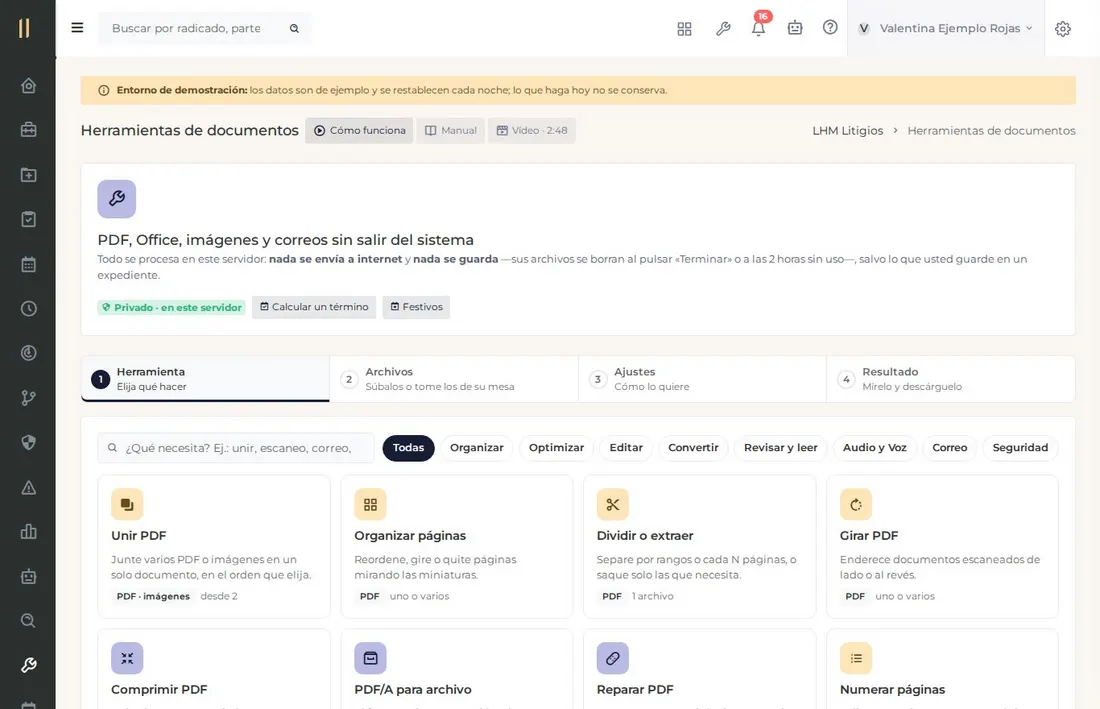This screenshot has width=1100, height=709.
Task: Filter tools by Seguridad
Action: tap(1020, 447)
